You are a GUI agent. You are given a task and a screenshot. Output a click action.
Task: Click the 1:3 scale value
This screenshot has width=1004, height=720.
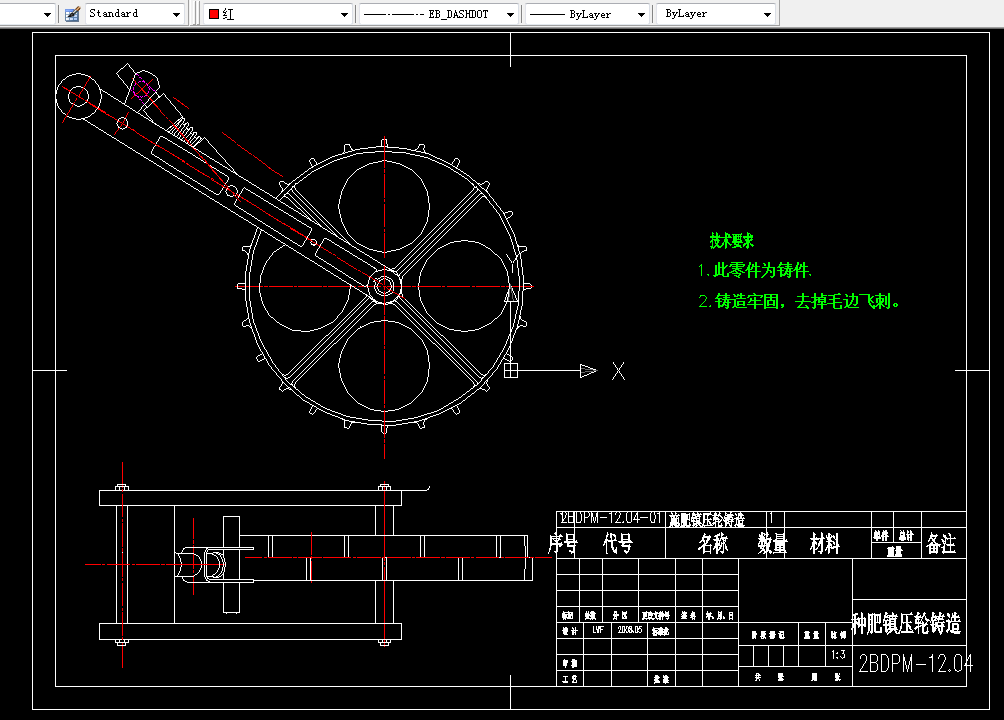pos(839,655)
